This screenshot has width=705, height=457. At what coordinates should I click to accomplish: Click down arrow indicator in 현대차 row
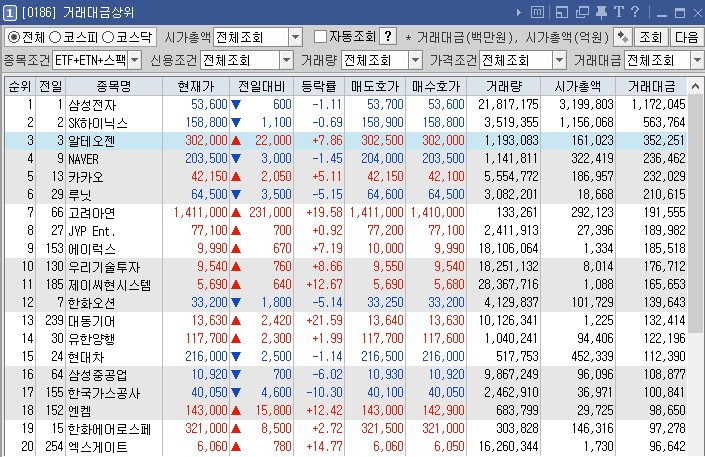(x=236, y=357)
